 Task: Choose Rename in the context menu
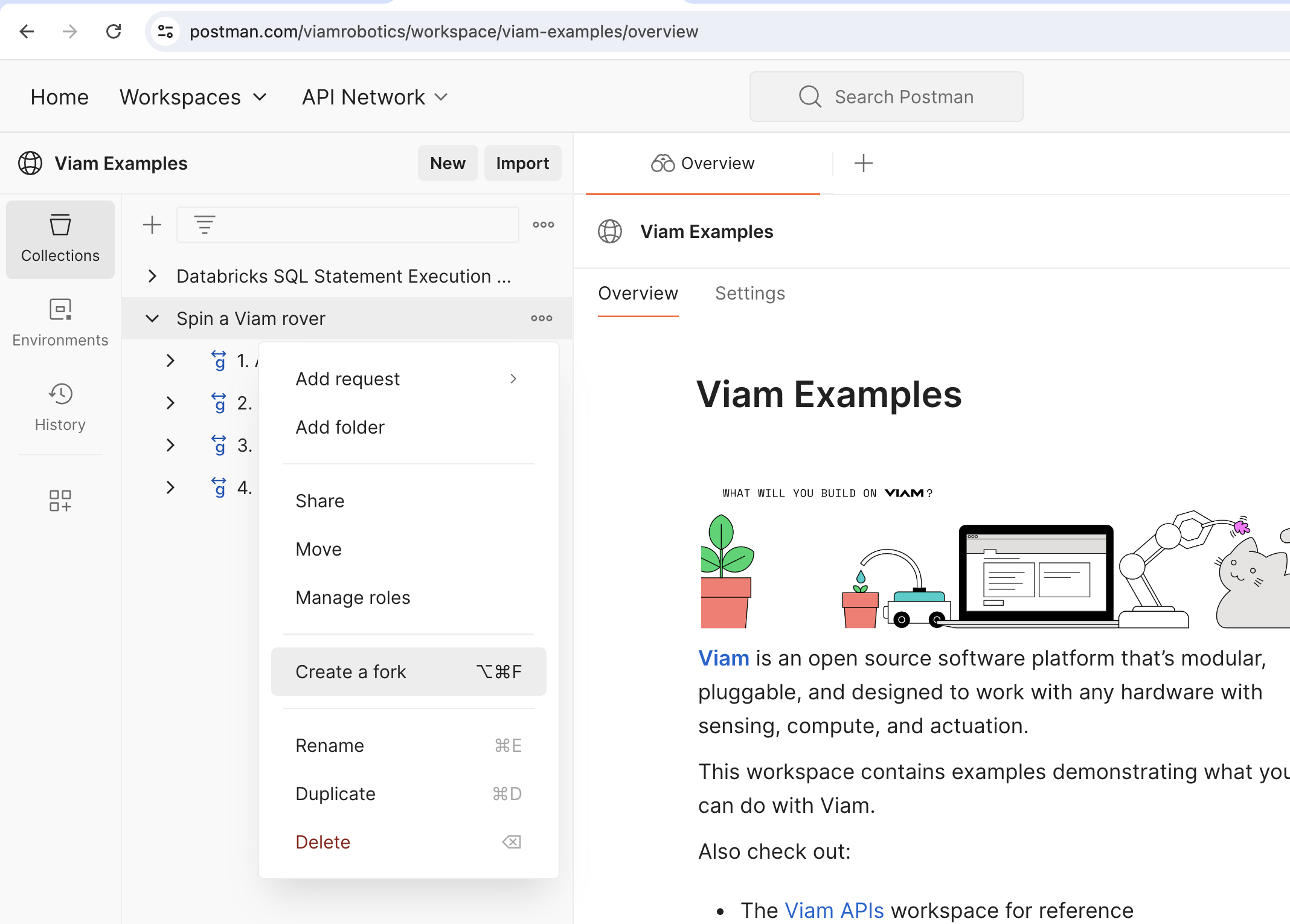409,745
